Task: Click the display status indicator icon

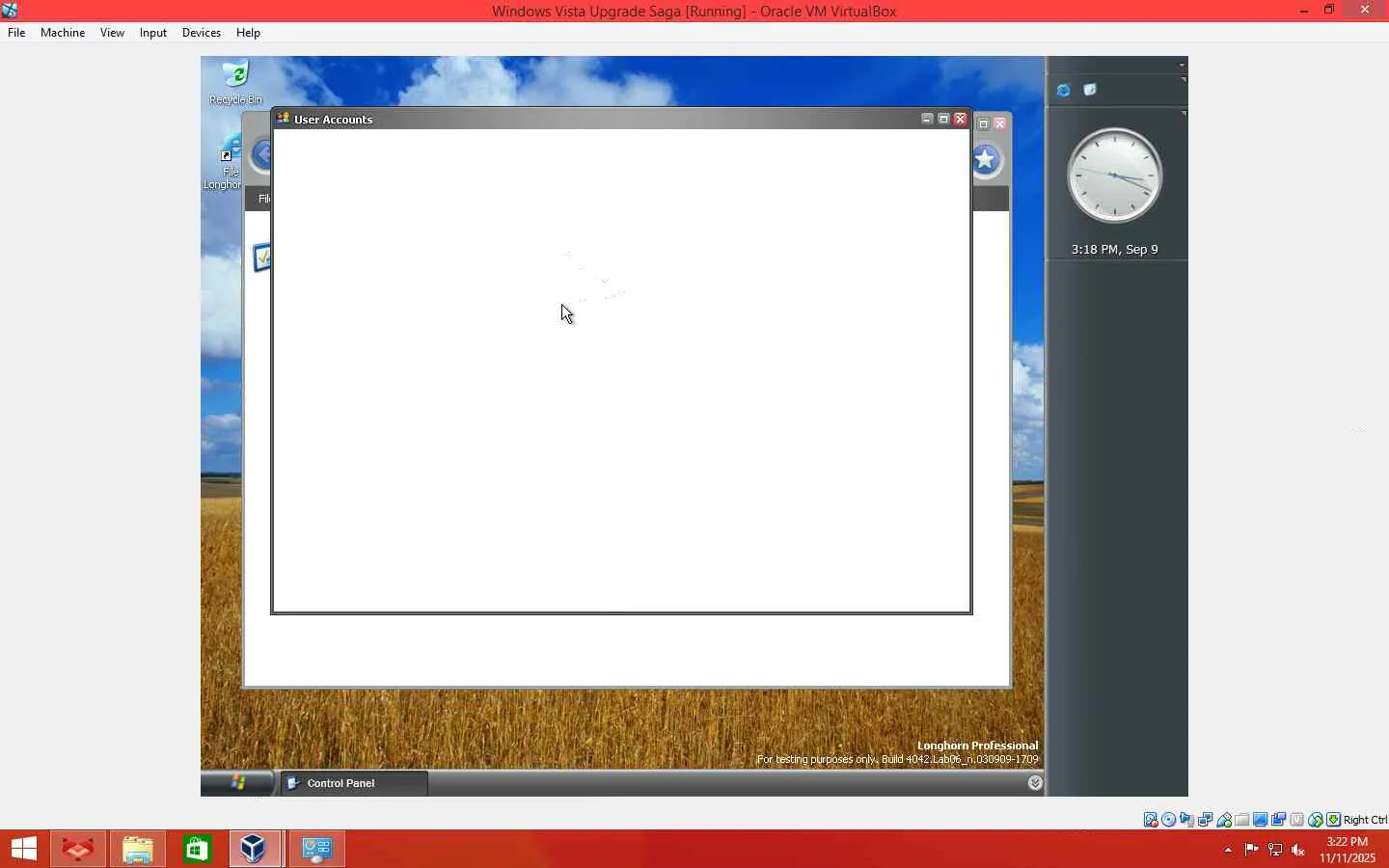Action: pyautogui.click(x=1261, y=820)
